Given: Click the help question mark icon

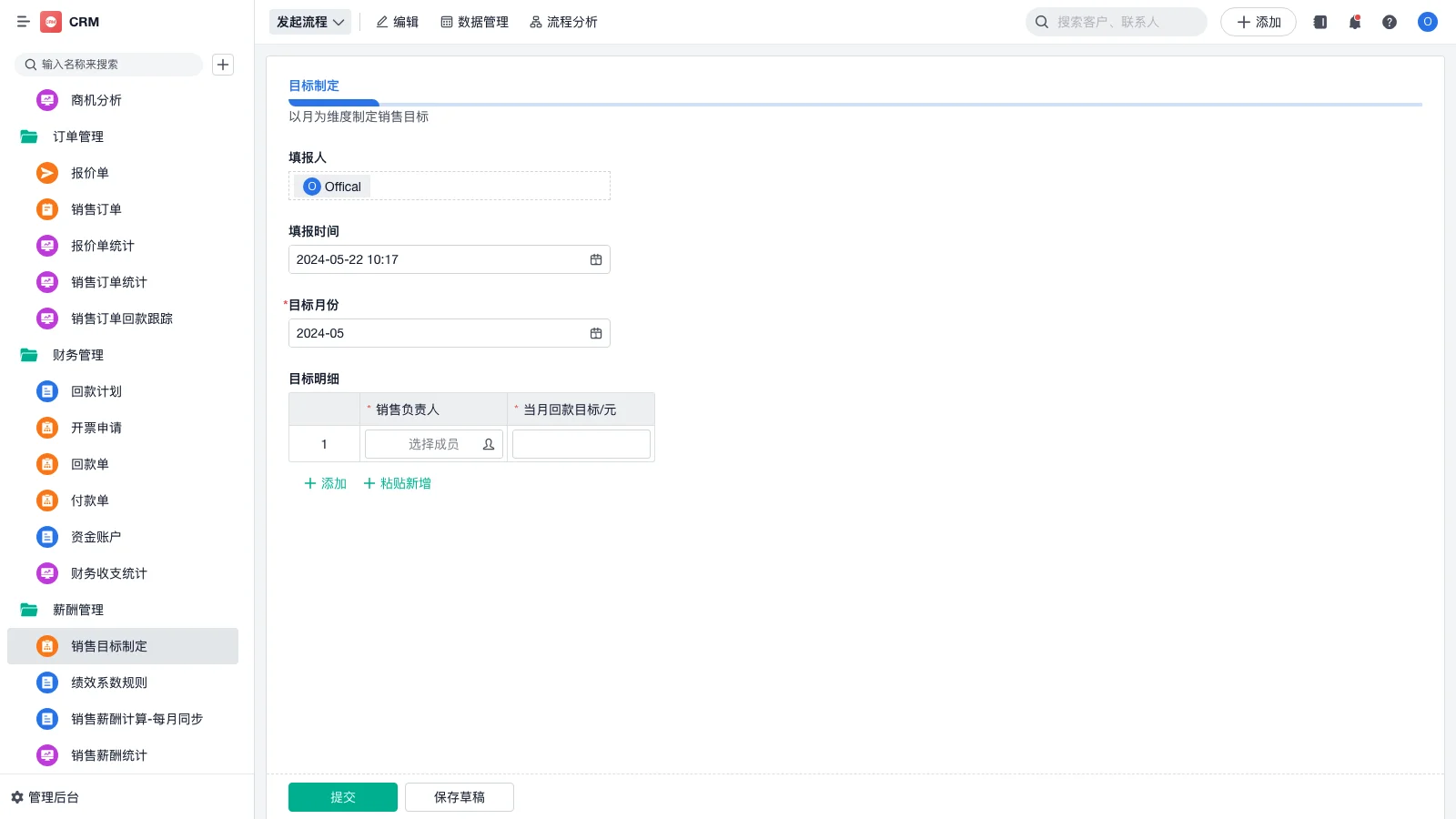Looking at the screenshot, I should click(x=1390, y=22).
